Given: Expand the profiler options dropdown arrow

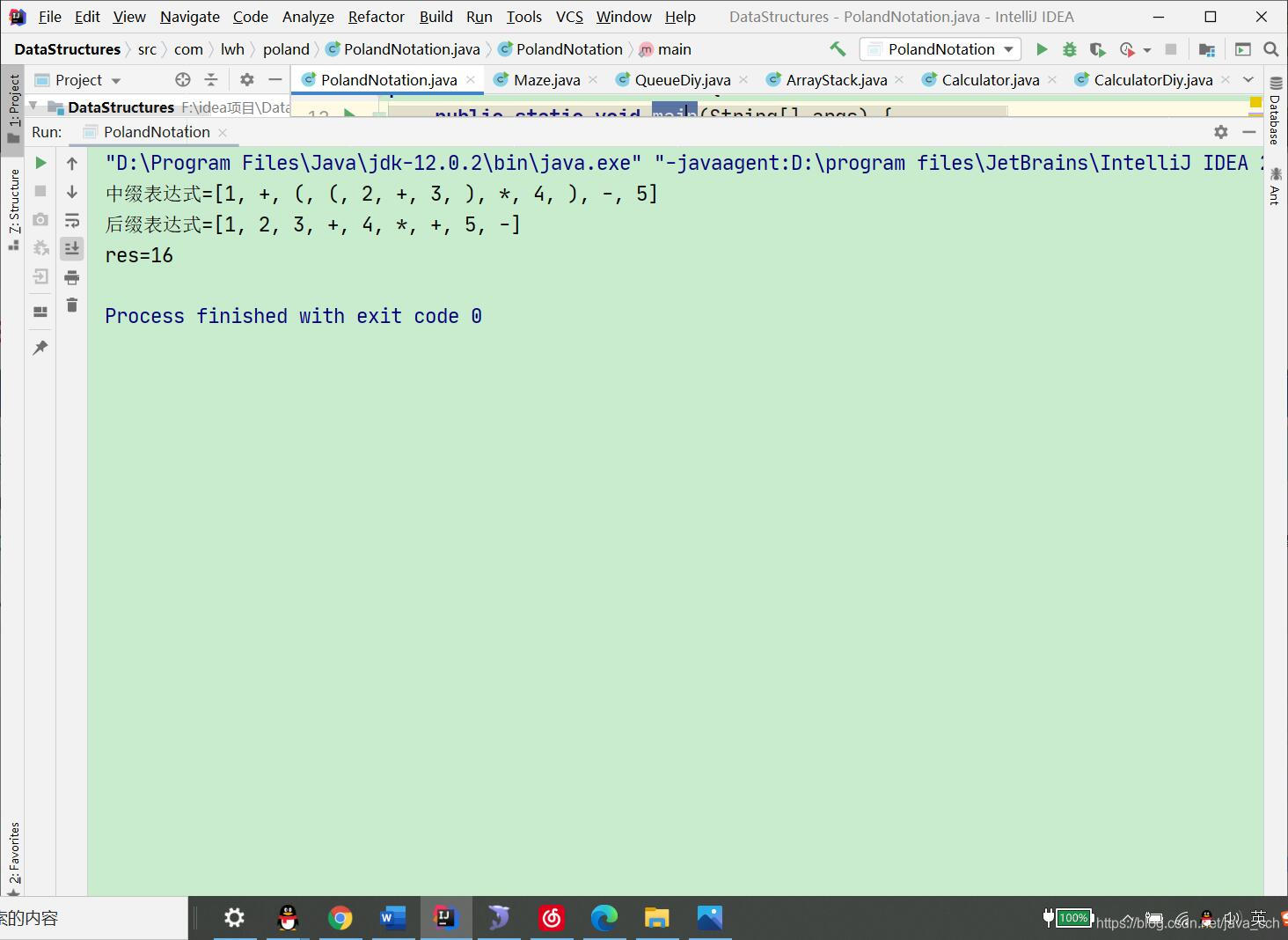Looking at the screenshot, I should click(1147, 50).
